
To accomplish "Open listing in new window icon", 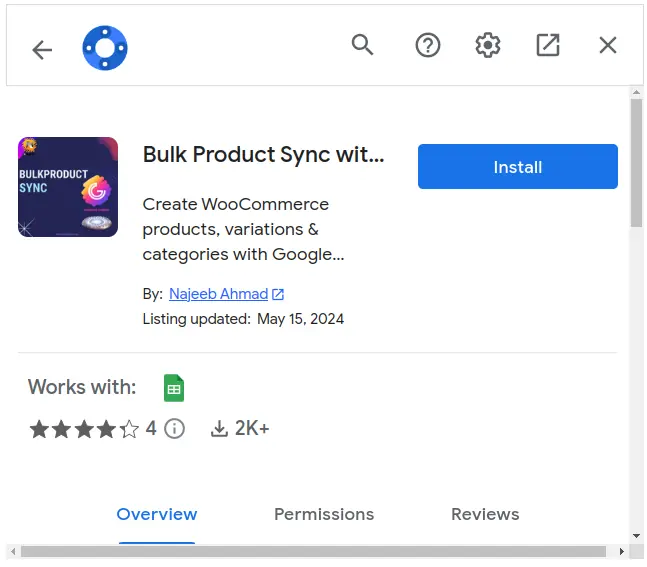I will [x=548, y=45].
